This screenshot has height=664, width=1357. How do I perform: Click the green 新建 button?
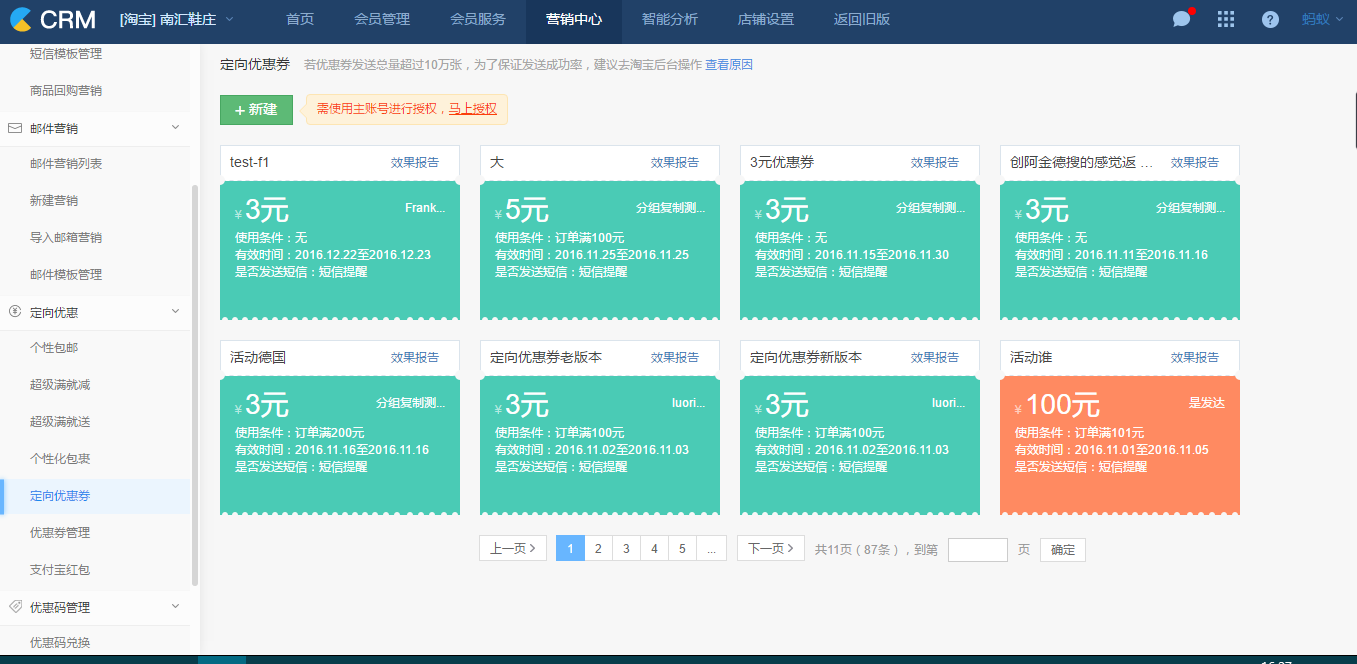click(x=256, y=110)
